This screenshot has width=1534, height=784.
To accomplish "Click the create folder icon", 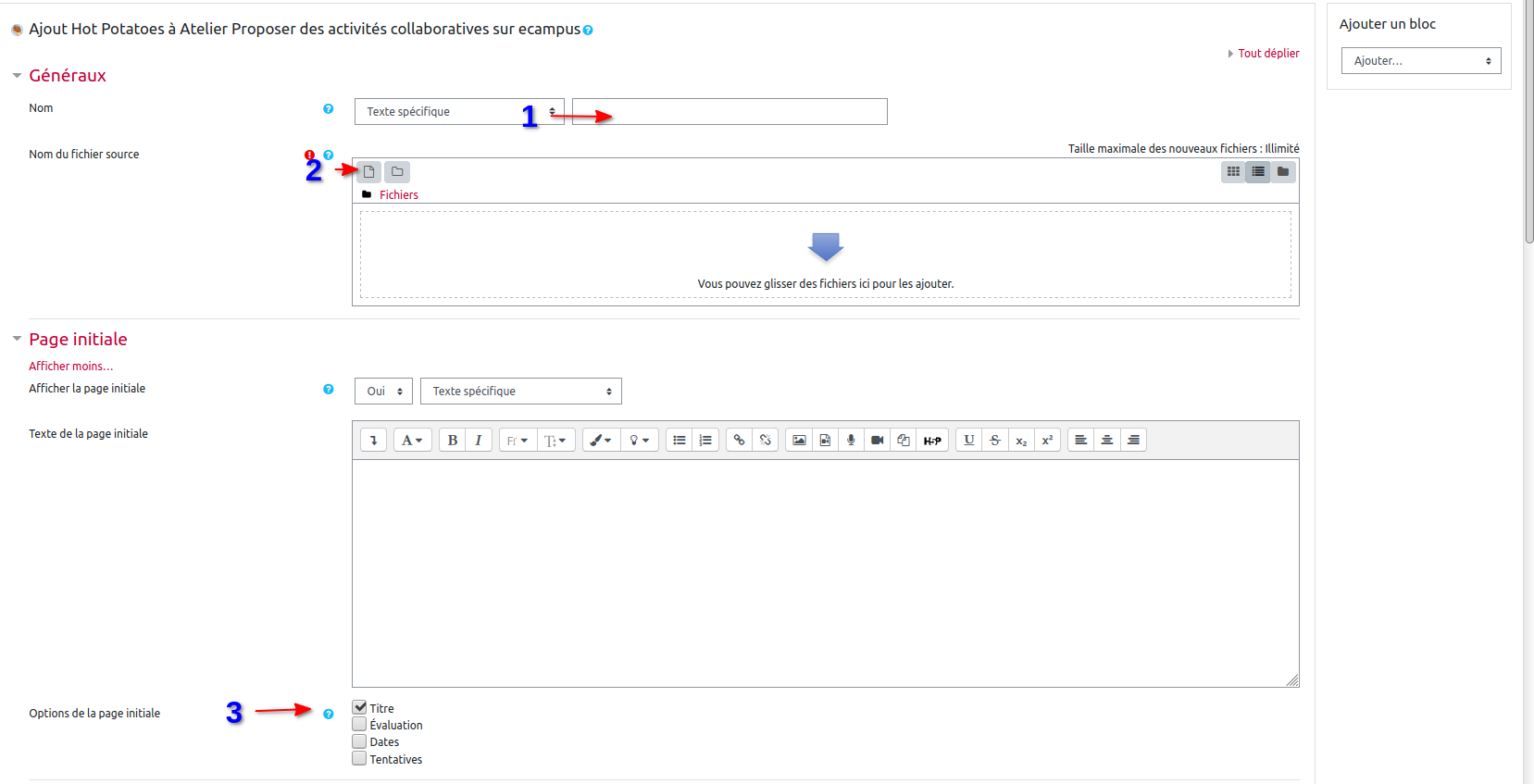I will pyautogui.click(x=397, y=172).
